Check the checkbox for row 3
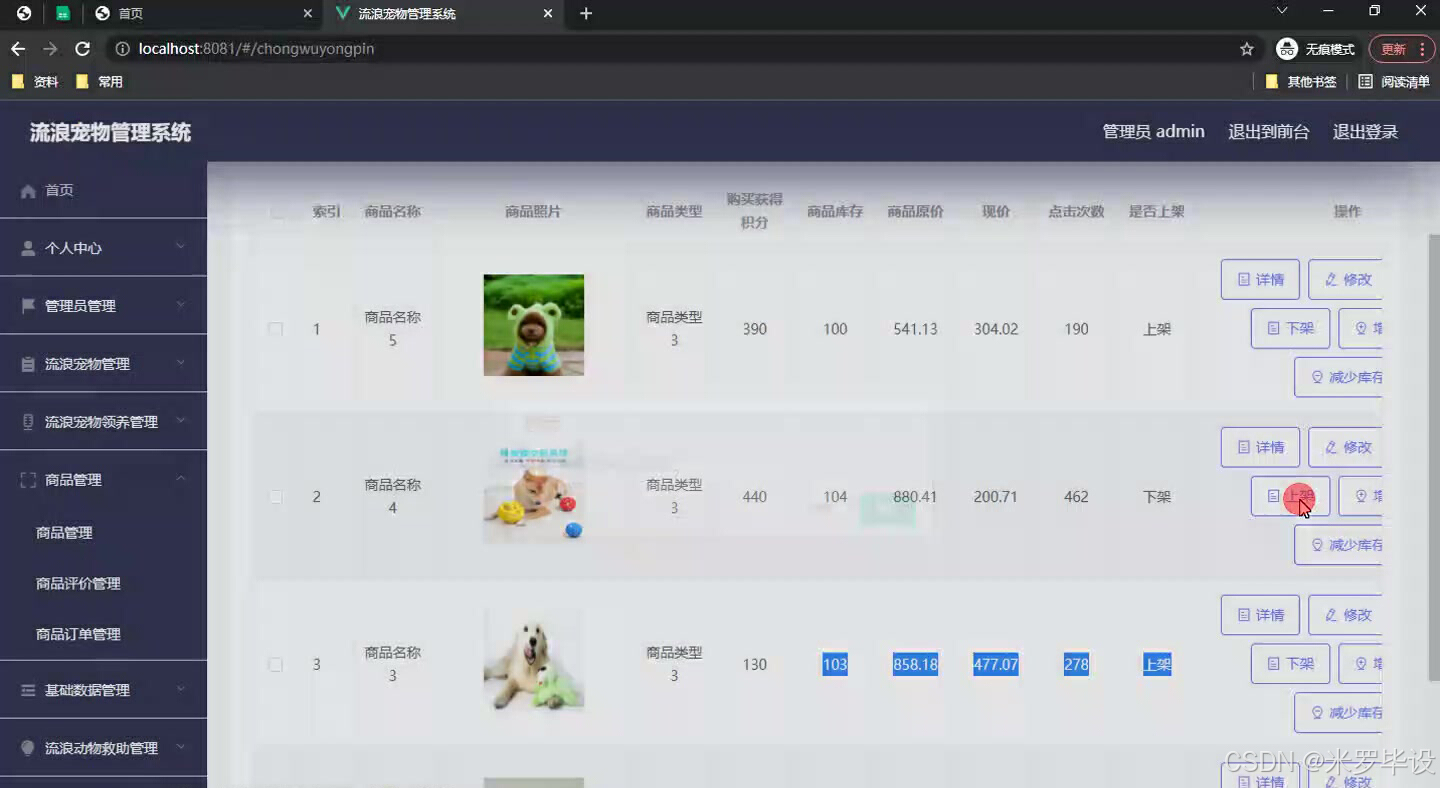The width and height of the screenshot is (1440, 788). point(276,665)
